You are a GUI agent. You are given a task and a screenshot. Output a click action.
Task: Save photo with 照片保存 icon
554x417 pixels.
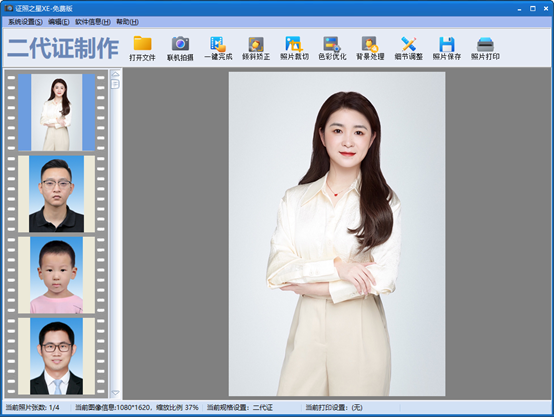(447, 48)
